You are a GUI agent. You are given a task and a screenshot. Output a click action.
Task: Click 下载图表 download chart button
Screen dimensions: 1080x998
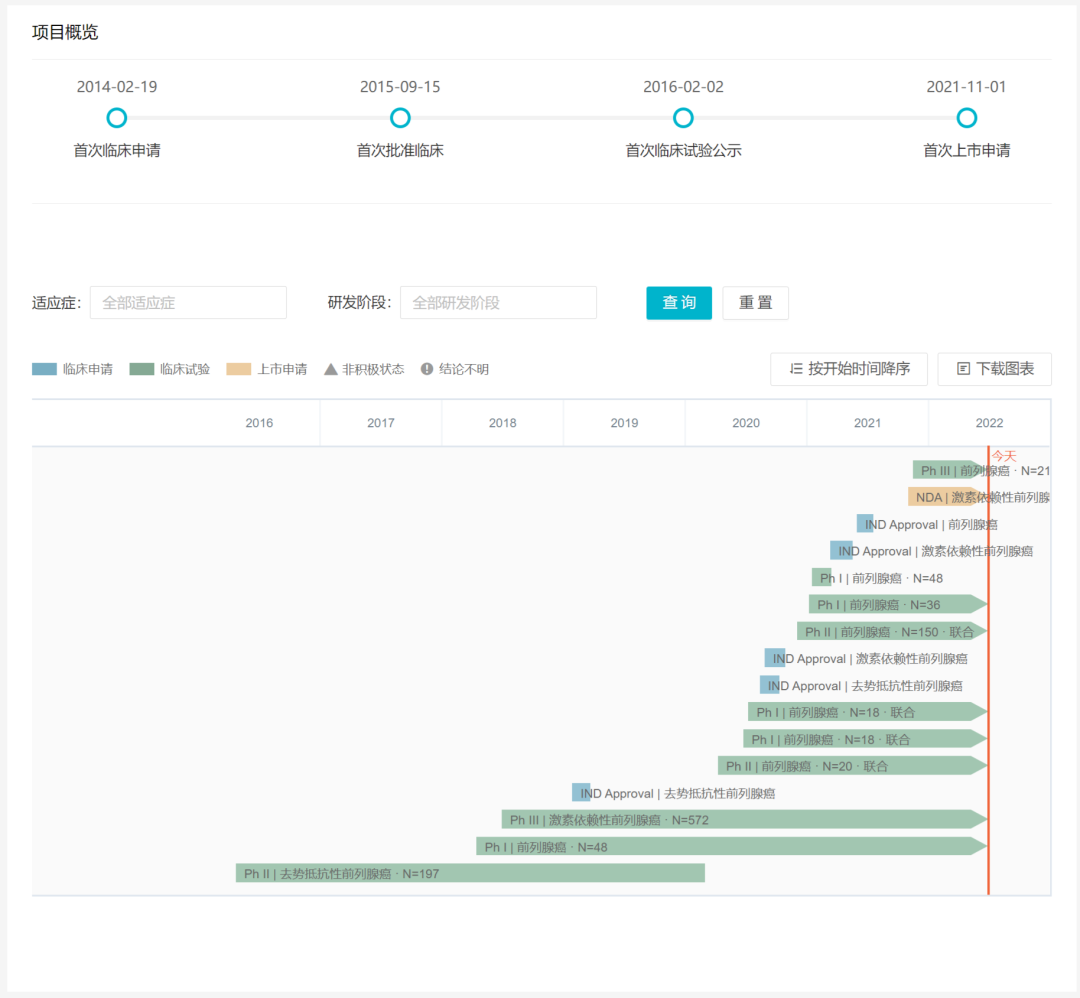click(x=995, y=368)
